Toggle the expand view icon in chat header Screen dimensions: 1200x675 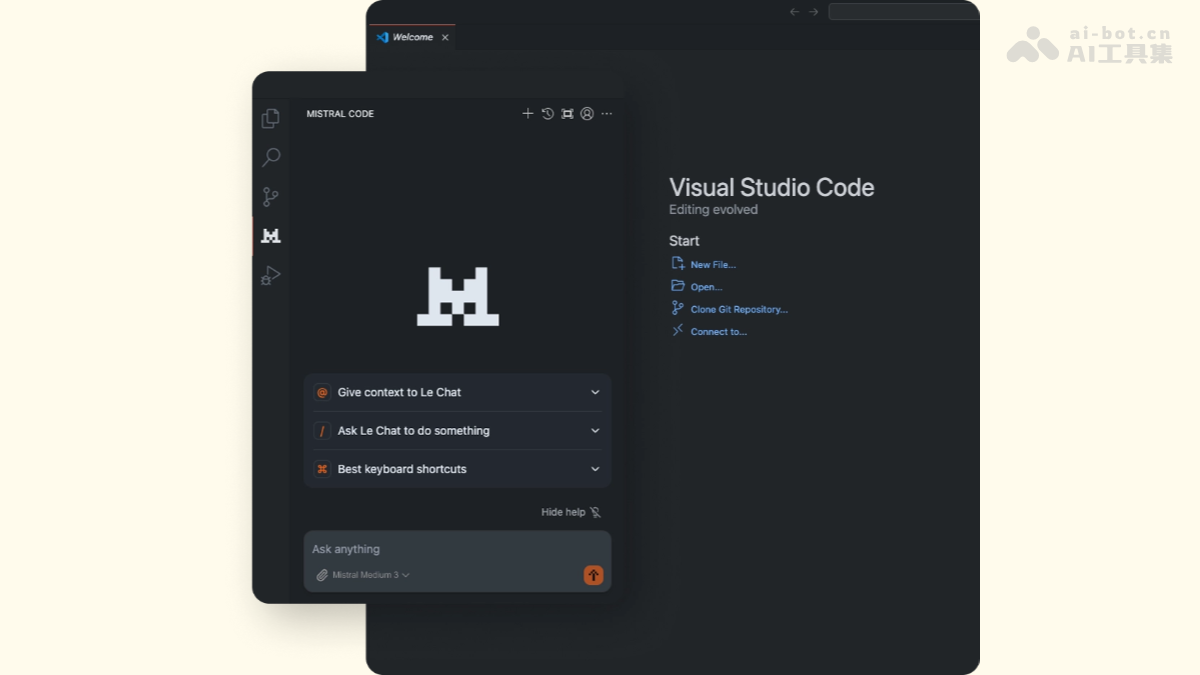(x=567, y=113)
